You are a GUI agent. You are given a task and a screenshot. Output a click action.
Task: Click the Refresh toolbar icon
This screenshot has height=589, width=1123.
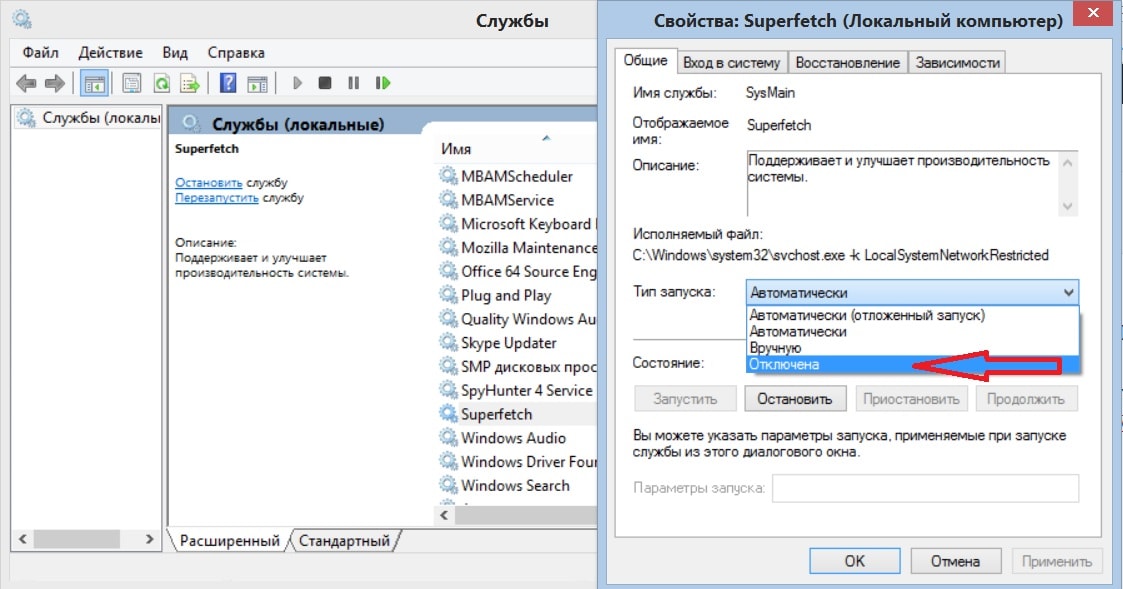coord(160,83)
